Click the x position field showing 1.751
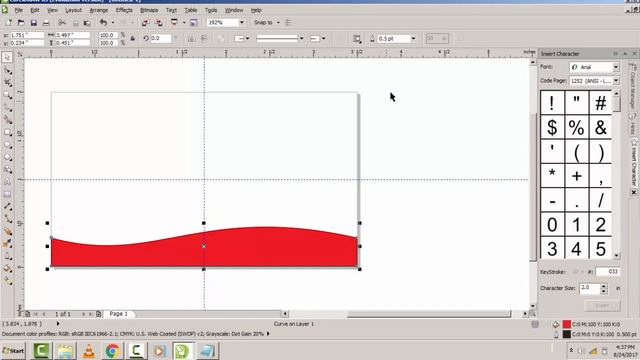Image resolution: width=640 pixels, height=360 pixels. pos(27,35)
